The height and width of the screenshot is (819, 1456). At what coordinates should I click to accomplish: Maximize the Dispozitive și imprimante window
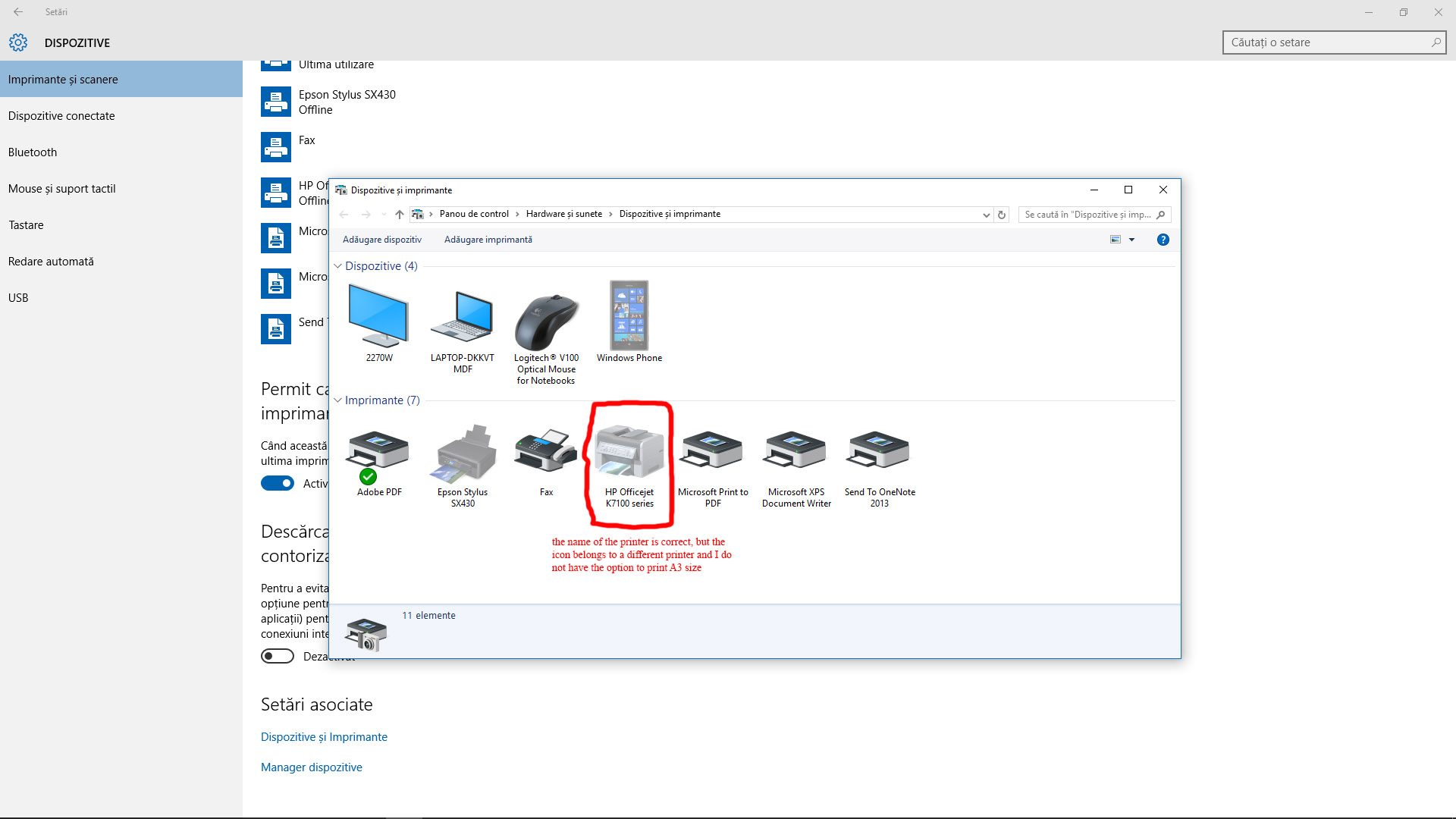1128,190
